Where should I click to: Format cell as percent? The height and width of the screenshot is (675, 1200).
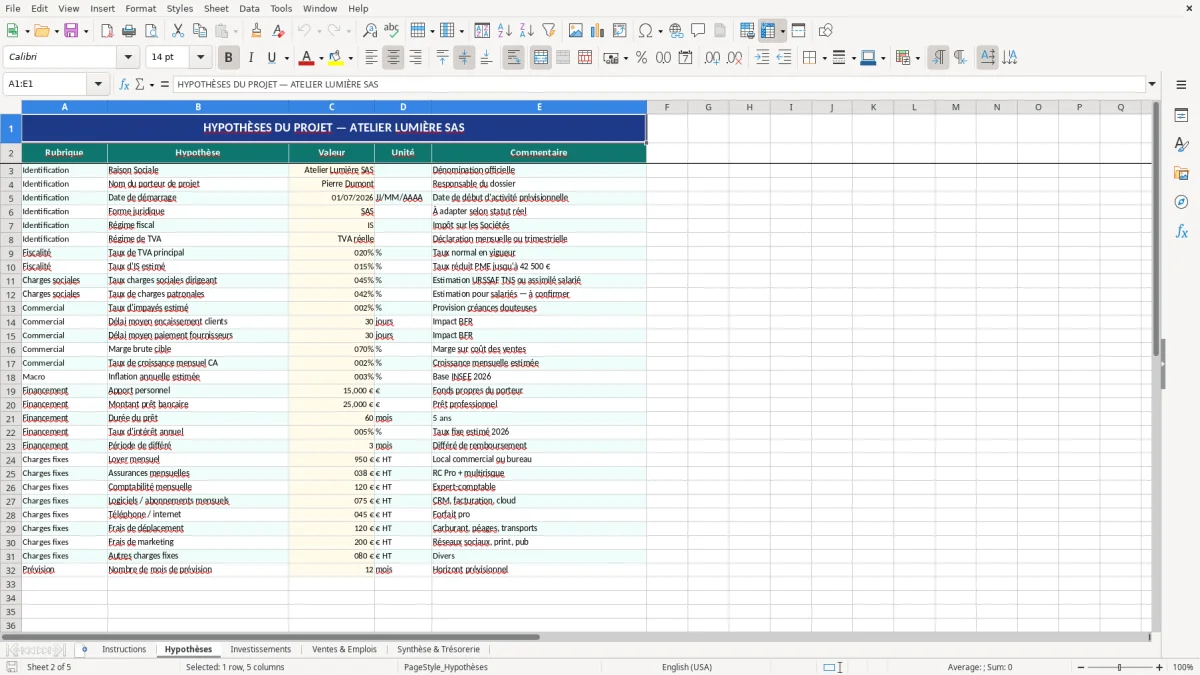[x=641, y=58]
